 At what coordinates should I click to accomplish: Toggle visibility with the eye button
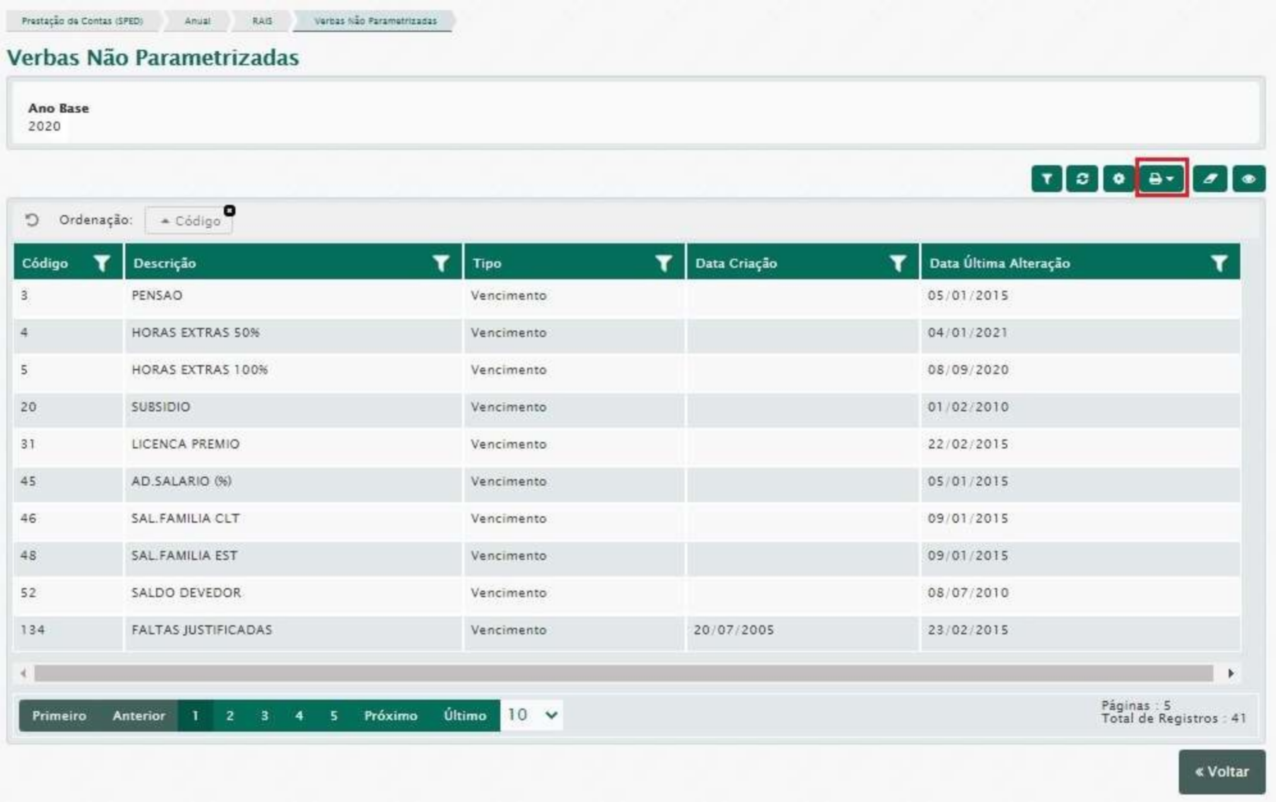[x=1248, y=178]
